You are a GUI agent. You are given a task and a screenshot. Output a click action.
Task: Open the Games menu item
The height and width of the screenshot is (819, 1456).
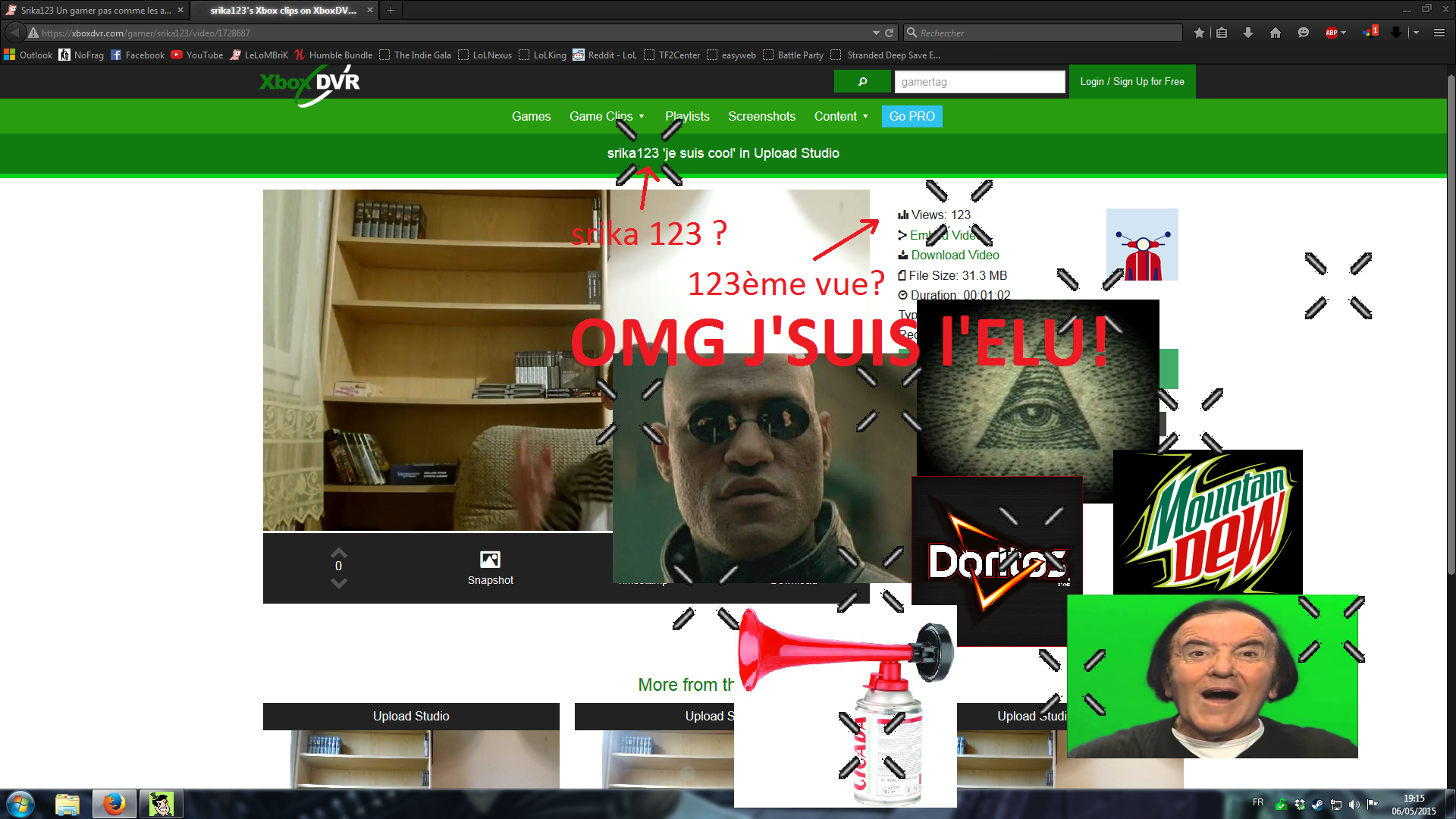[x=531, y=116]
